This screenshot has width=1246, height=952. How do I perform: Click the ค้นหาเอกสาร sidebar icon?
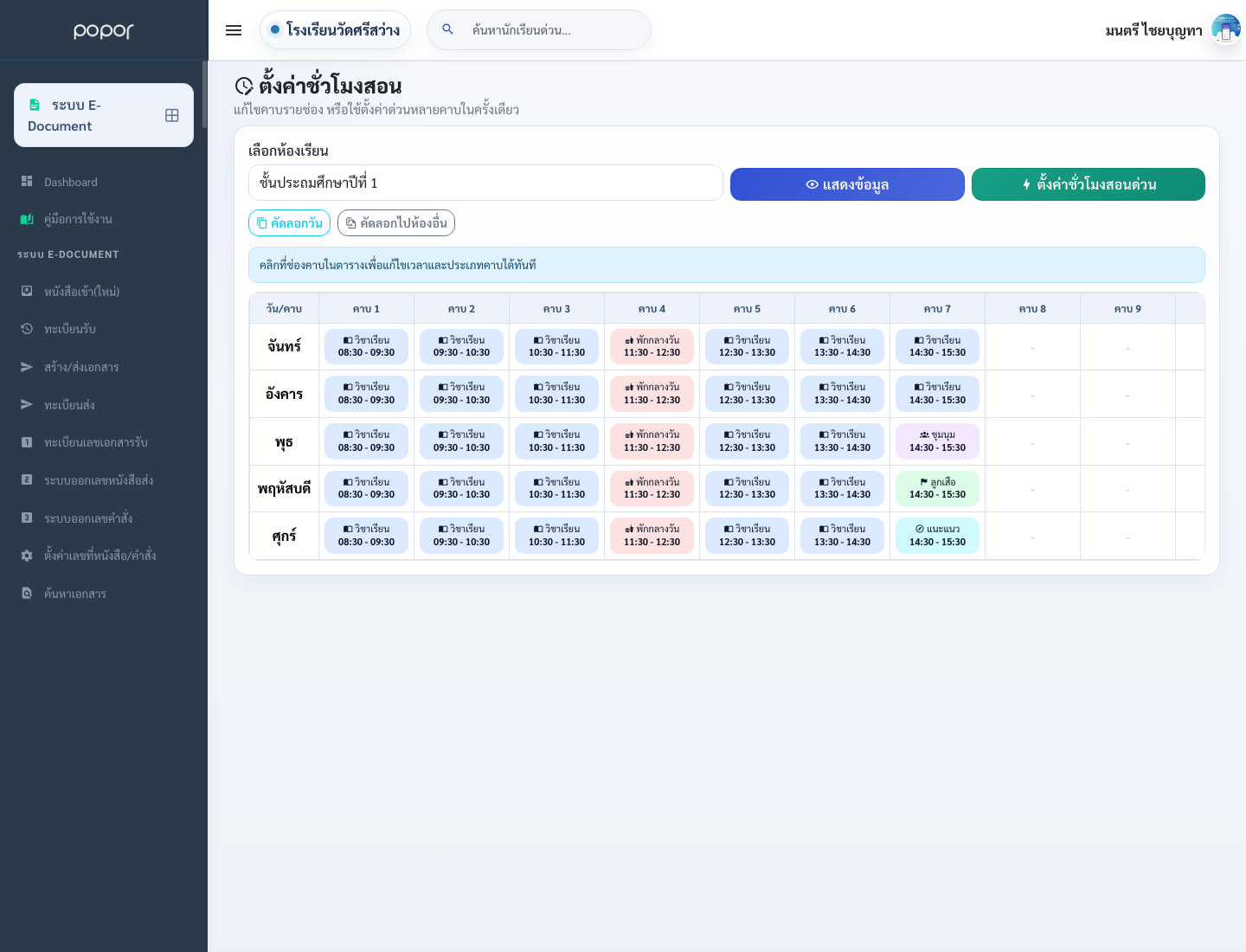27,594
